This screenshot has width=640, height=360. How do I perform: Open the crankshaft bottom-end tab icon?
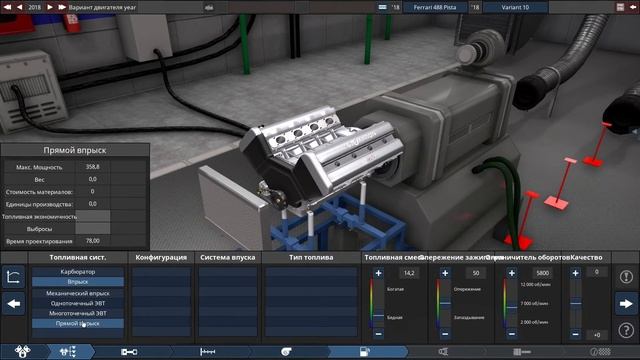click(129, 351)
